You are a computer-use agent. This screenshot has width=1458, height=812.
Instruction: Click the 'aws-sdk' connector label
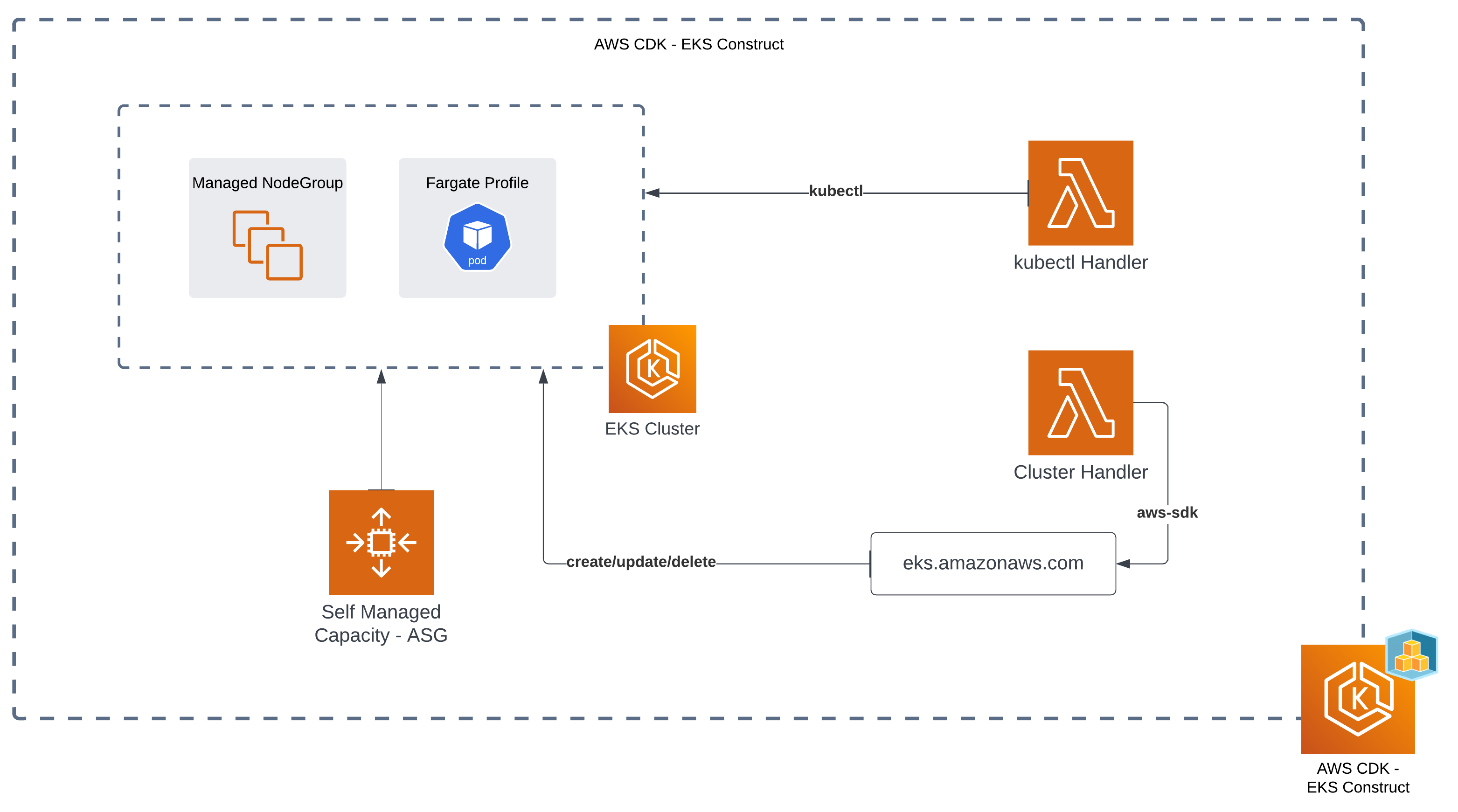tap(1167, 512)
